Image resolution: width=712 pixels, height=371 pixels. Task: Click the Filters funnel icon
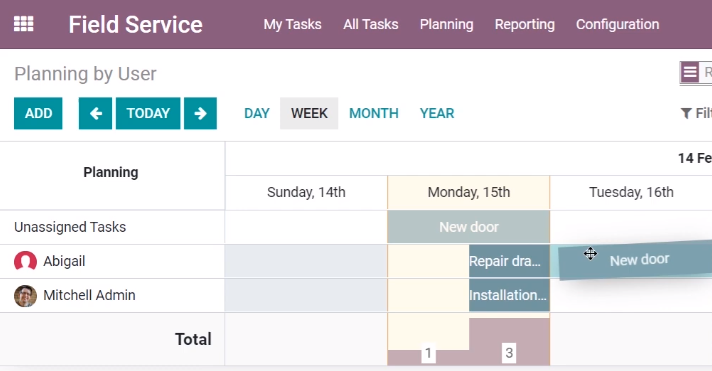coord(686,113)
